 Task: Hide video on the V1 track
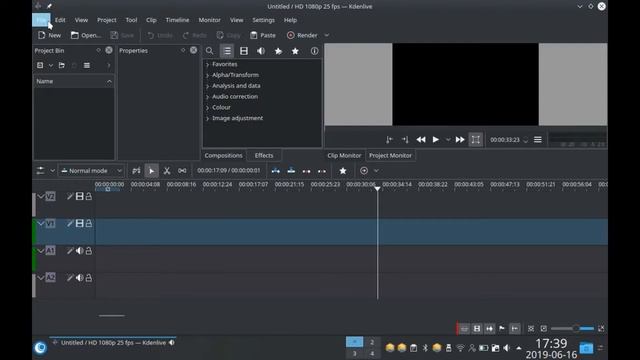click(x=80, y=224)
